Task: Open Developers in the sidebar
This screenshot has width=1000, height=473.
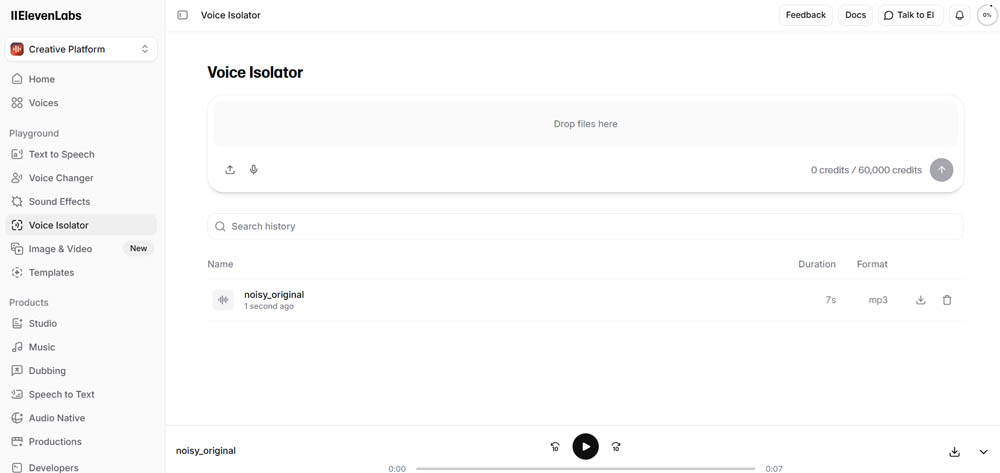Action: 81,467
